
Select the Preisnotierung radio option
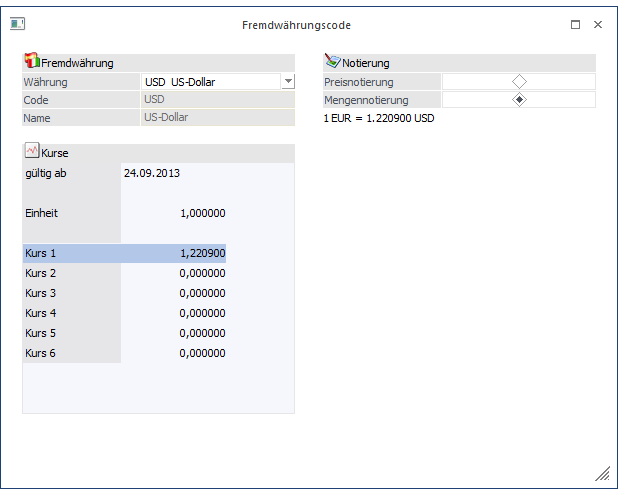coord(518,82)
